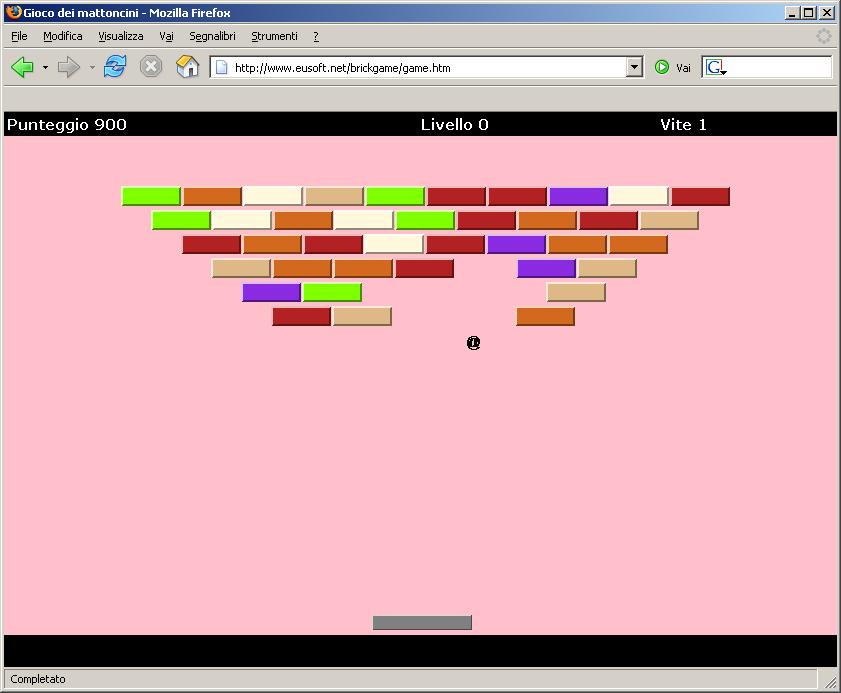Image resolution: width=841 pixels, height=693 pixels.
Task: Click the Firefox icon in the title bar
Action: (13, 12)
